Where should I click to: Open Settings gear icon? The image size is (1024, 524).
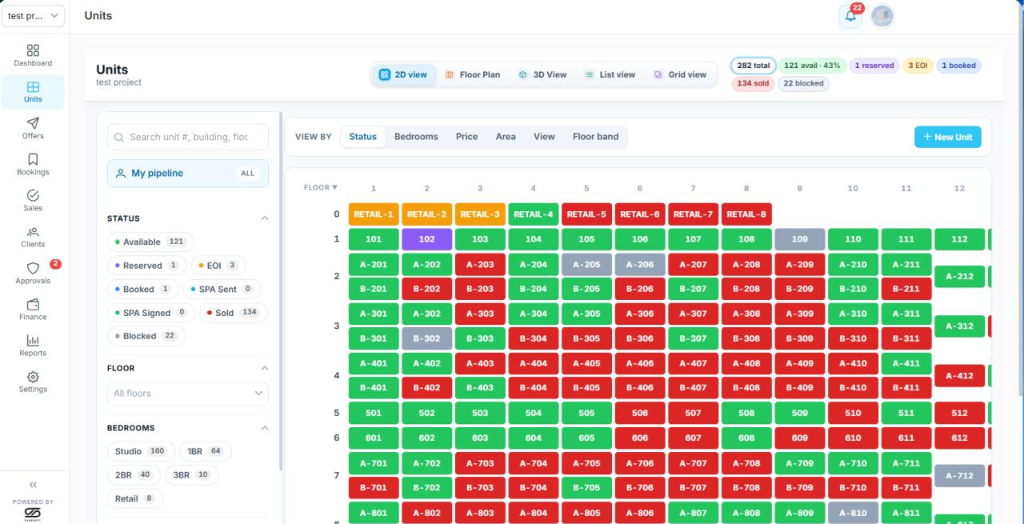coord(33,377)
